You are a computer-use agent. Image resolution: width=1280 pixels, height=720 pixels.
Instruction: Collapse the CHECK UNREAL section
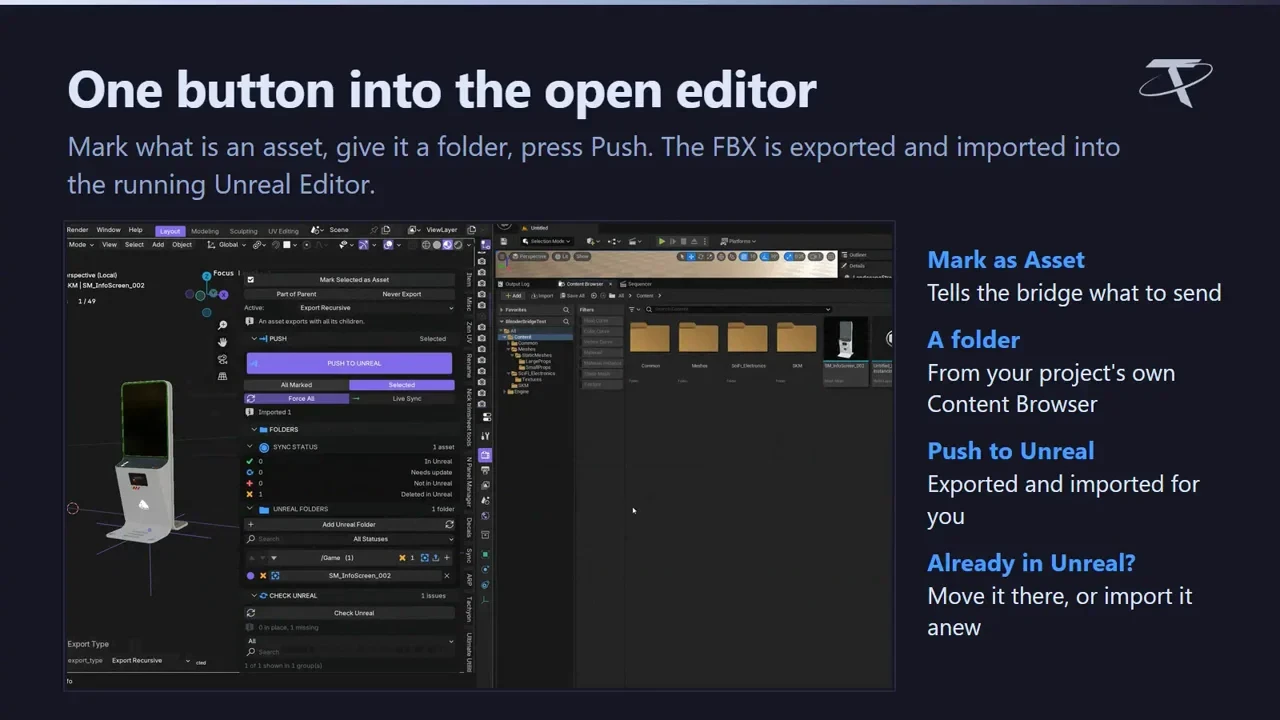coord(252,596)
